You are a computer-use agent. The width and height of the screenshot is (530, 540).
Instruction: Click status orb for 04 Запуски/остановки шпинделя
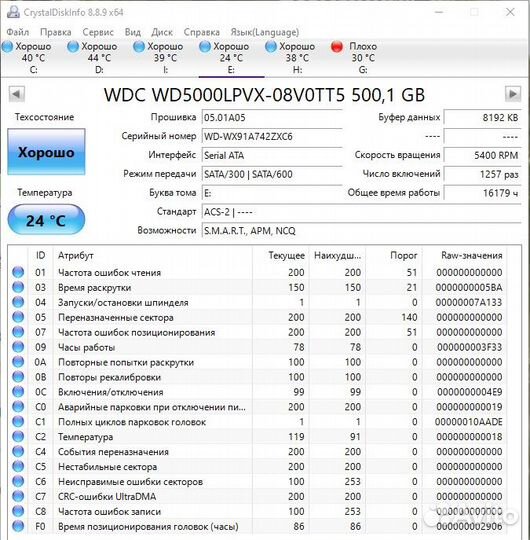click(x=18, y=302)
